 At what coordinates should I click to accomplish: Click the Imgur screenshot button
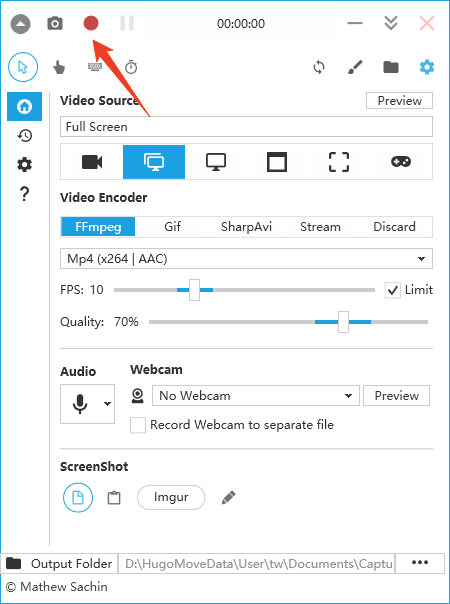171,497
